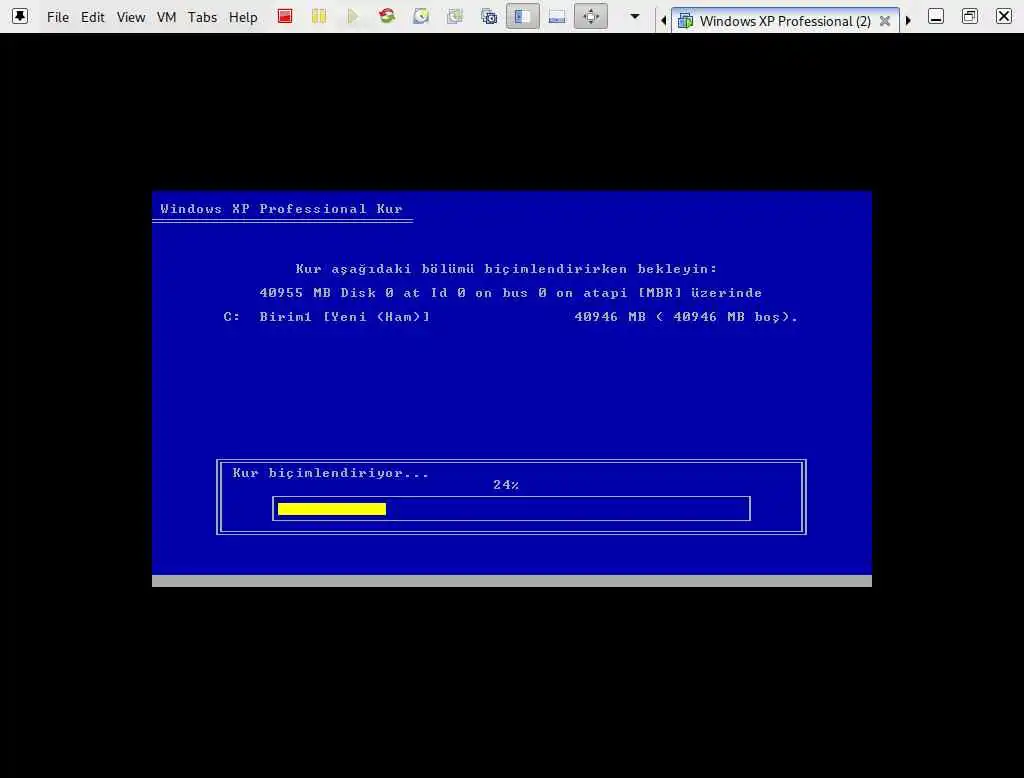Open the snapshot manager icon
The height and width of the screenshot is (778, 1024).
pos(488,16)
